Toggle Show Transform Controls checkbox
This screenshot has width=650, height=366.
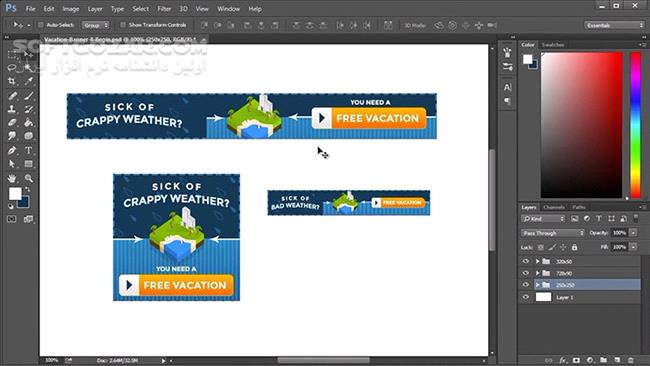pos(123,25)
